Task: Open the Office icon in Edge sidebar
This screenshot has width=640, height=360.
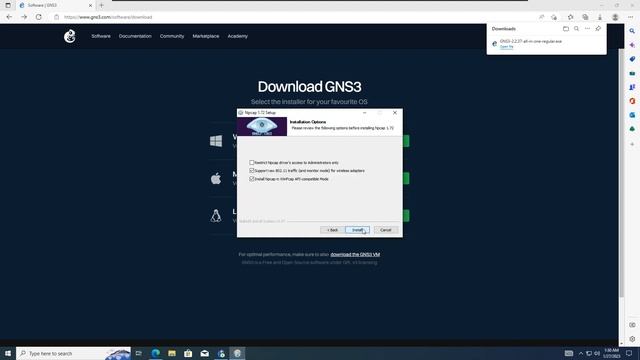Action: [x=632, y=101]
